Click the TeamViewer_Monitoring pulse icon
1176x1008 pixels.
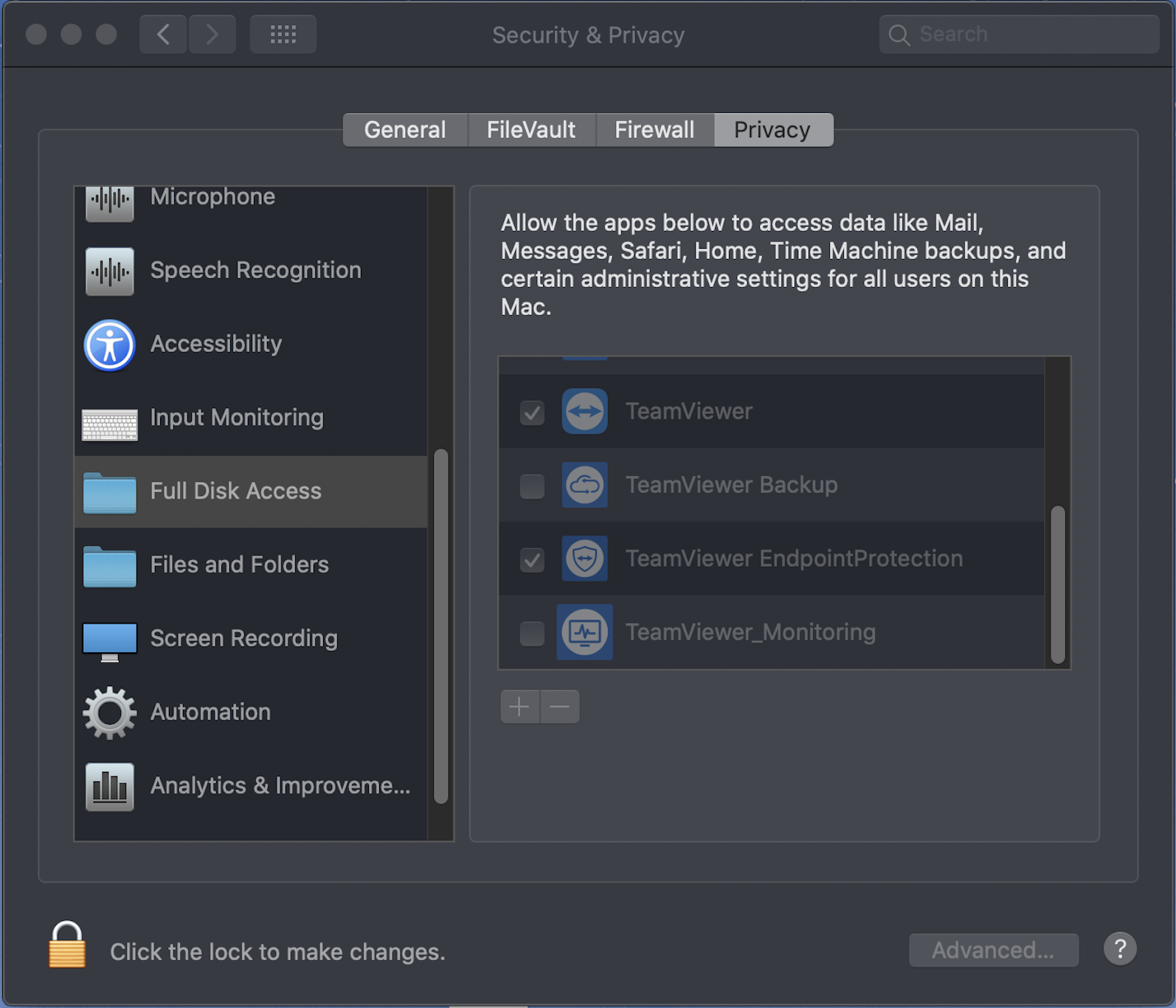coord(584,632)
